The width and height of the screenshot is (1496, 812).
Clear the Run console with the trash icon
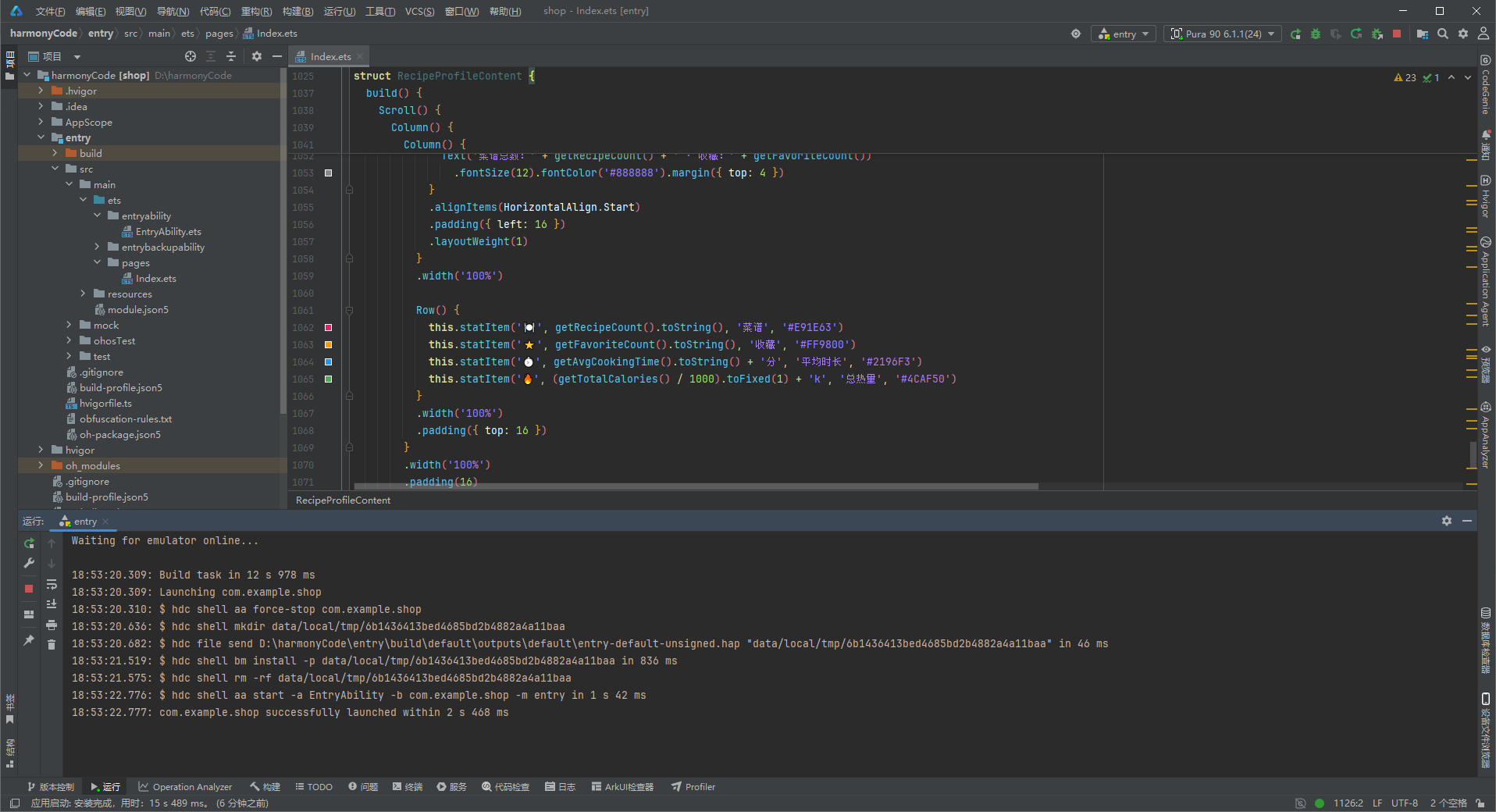click(52, 644)
